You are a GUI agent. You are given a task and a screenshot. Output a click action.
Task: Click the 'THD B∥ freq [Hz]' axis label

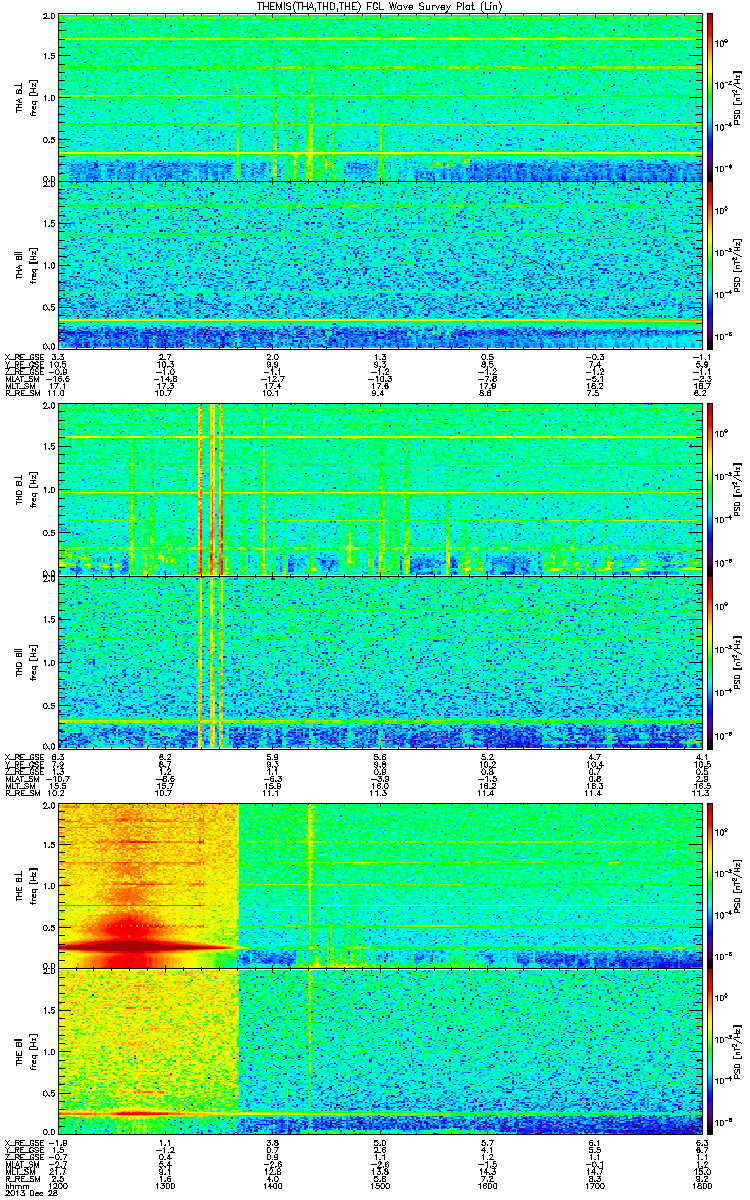click(24, 662)
